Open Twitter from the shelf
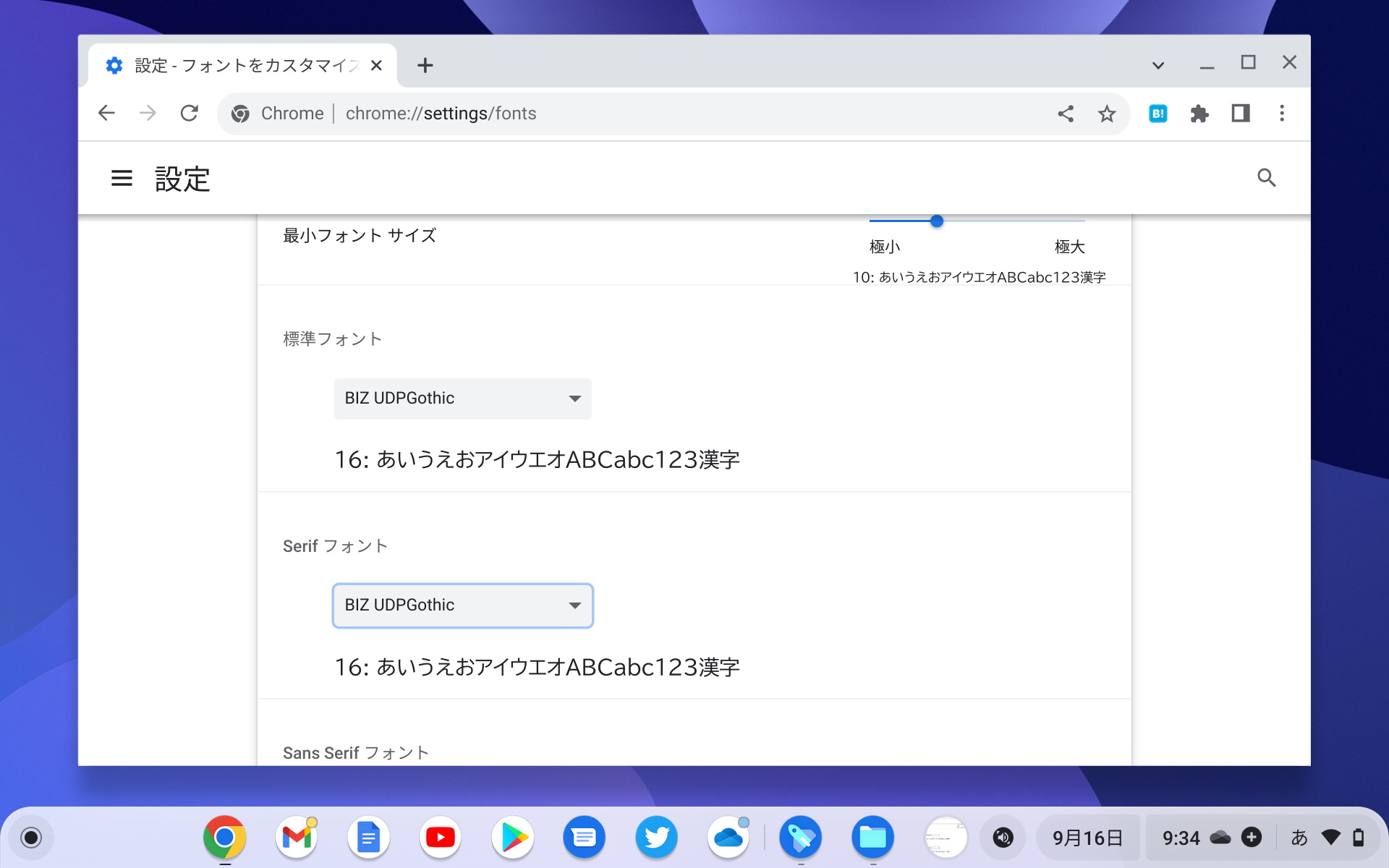 click(656, 837)
